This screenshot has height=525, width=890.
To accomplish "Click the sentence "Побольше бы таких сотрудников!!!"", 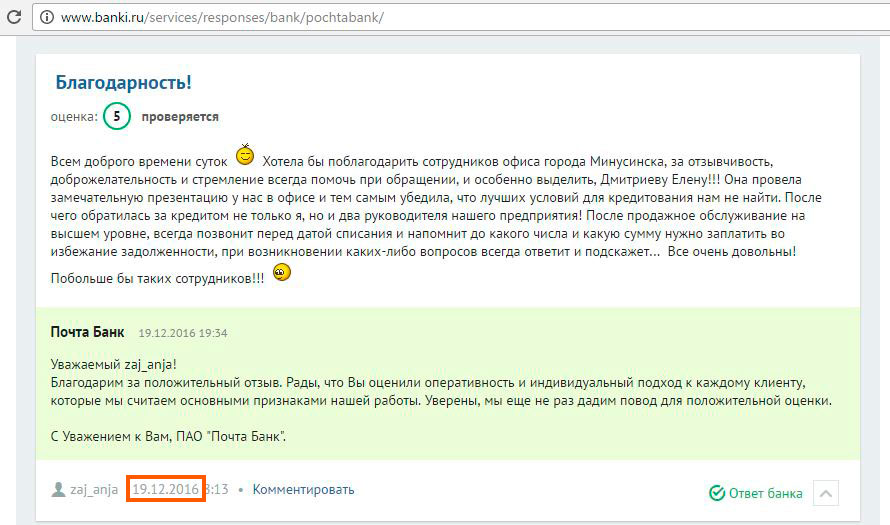I will (x=157, y=279).
